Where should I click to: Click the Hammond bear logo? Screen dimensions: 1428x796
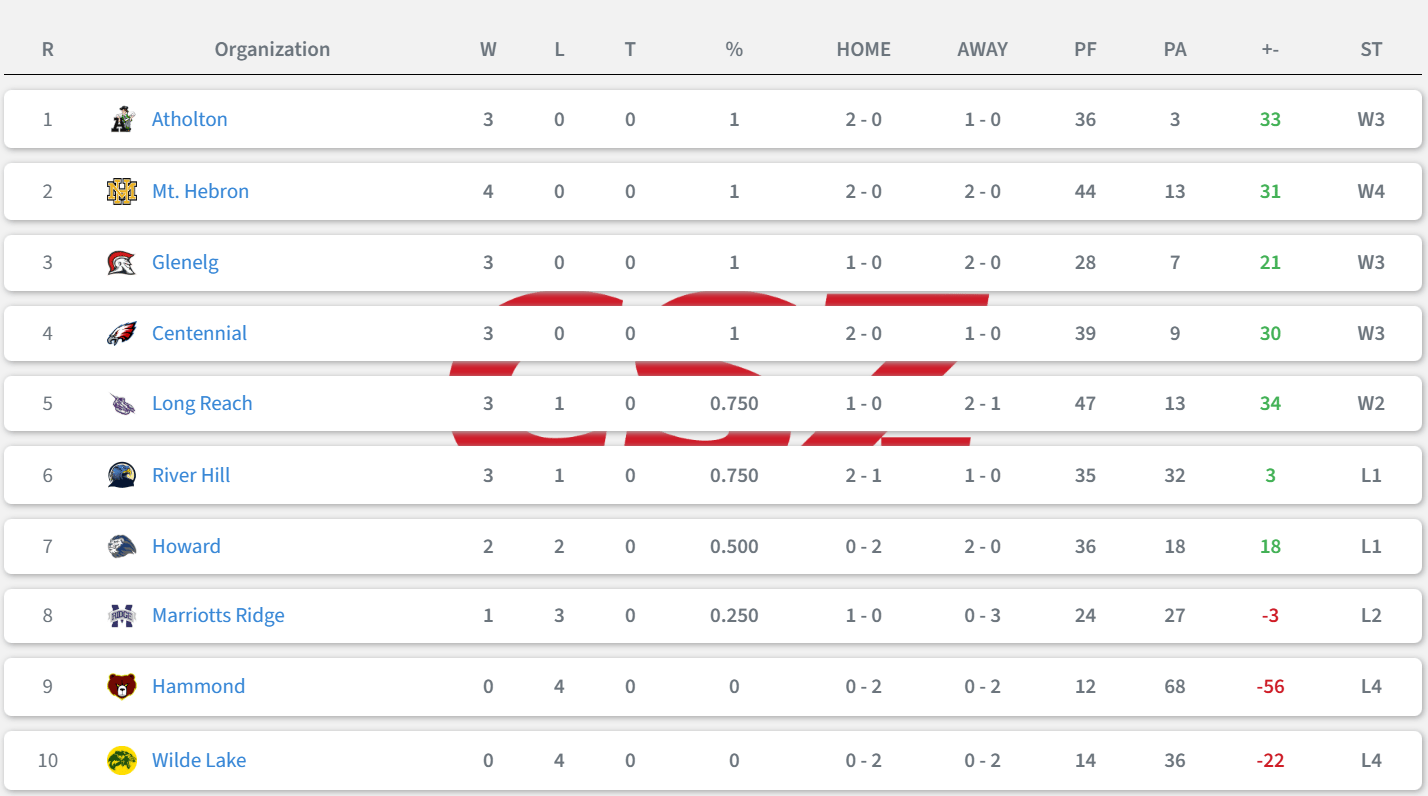[x=122, y=686]
